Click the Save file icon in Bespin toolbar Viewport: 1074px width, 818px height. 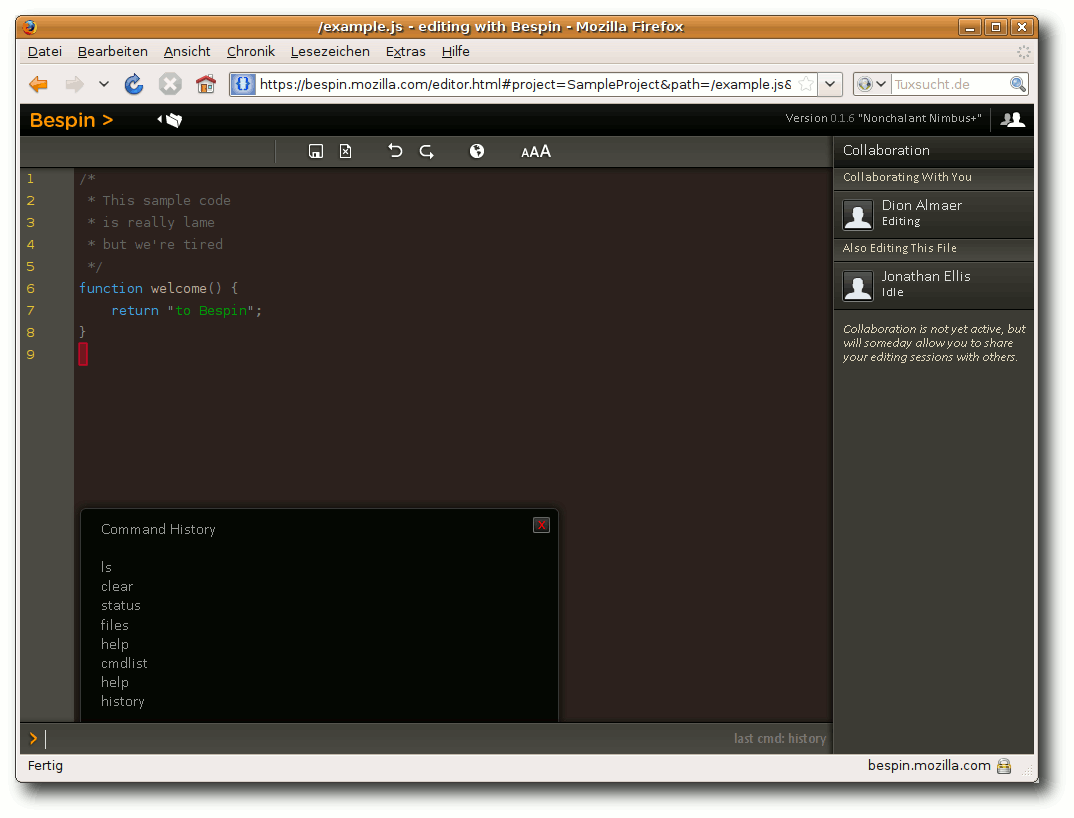tap(316, 151)
